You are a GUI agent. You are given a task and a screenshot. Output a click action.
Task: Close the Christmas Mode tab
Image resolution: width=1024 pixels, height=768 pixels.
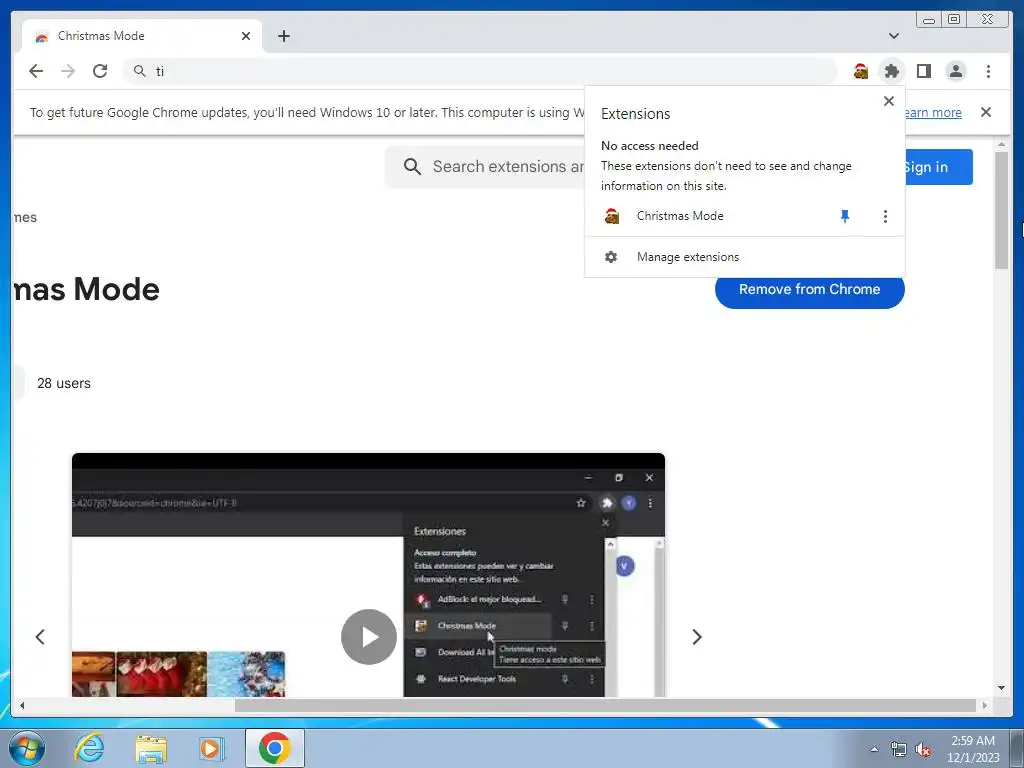click(246, 36)
